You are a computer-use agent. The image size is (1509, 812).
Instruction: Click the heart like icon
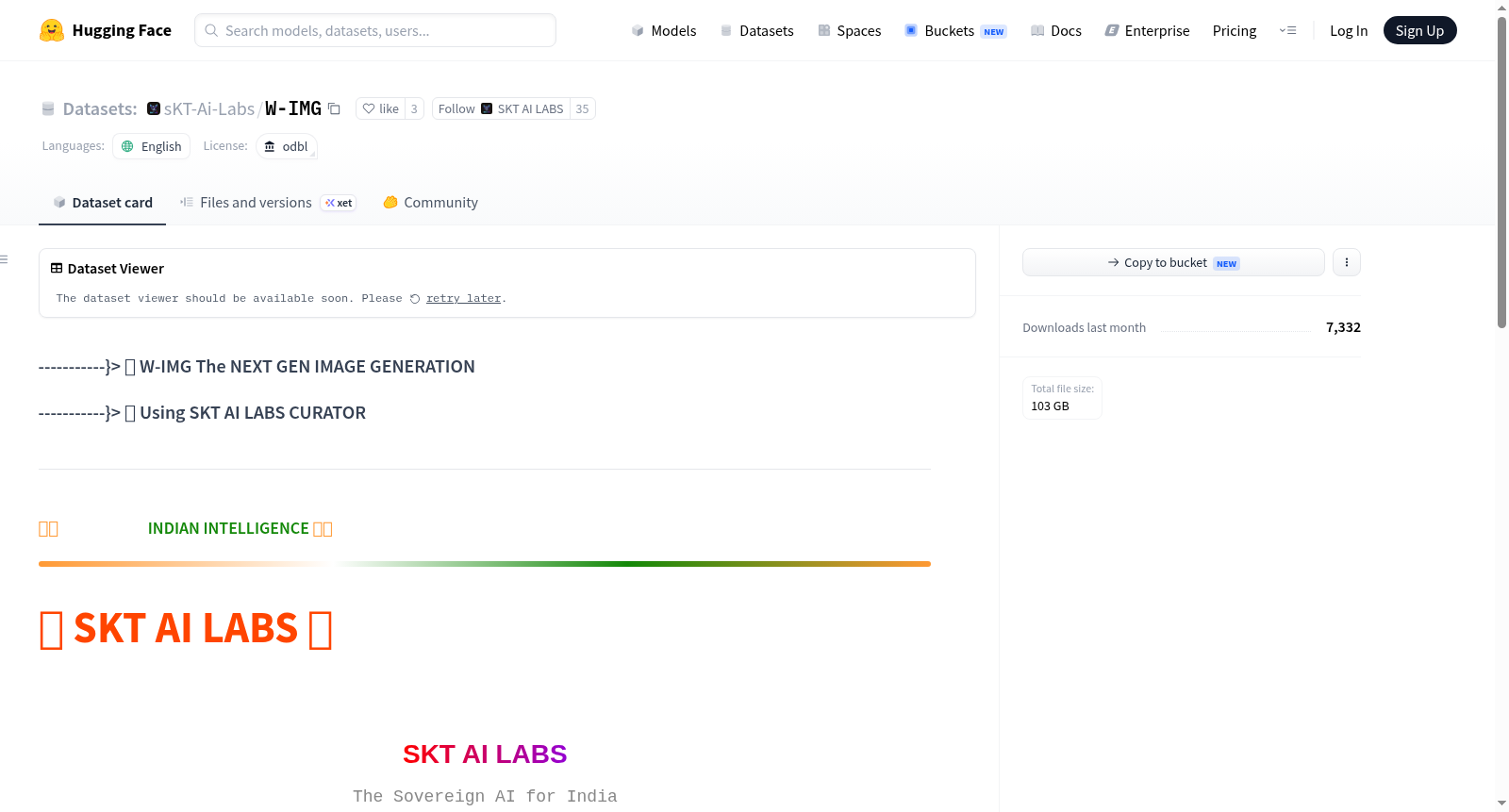pos(369,108)
